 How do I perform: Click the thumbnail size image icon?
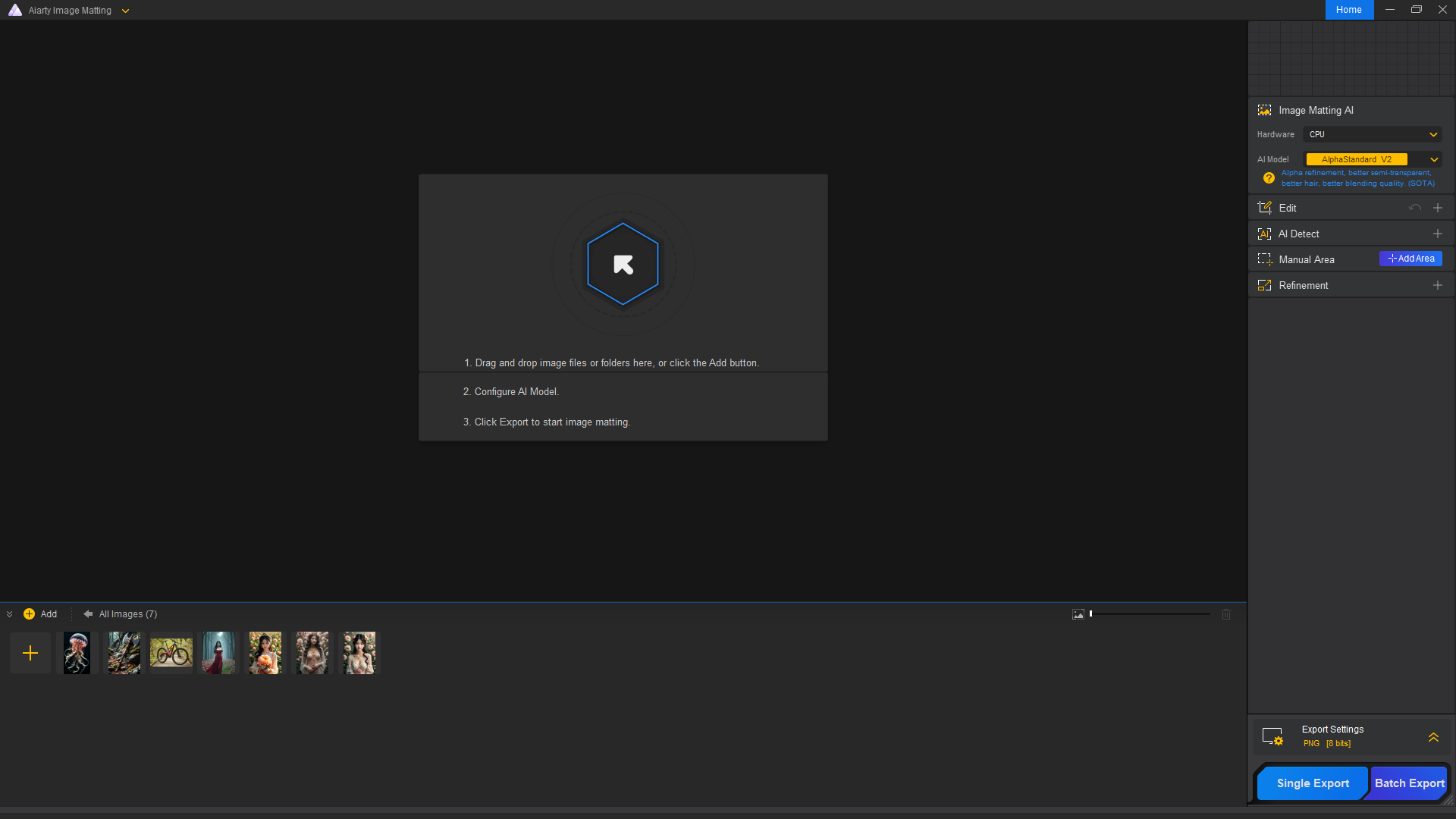click(1078, 614)
